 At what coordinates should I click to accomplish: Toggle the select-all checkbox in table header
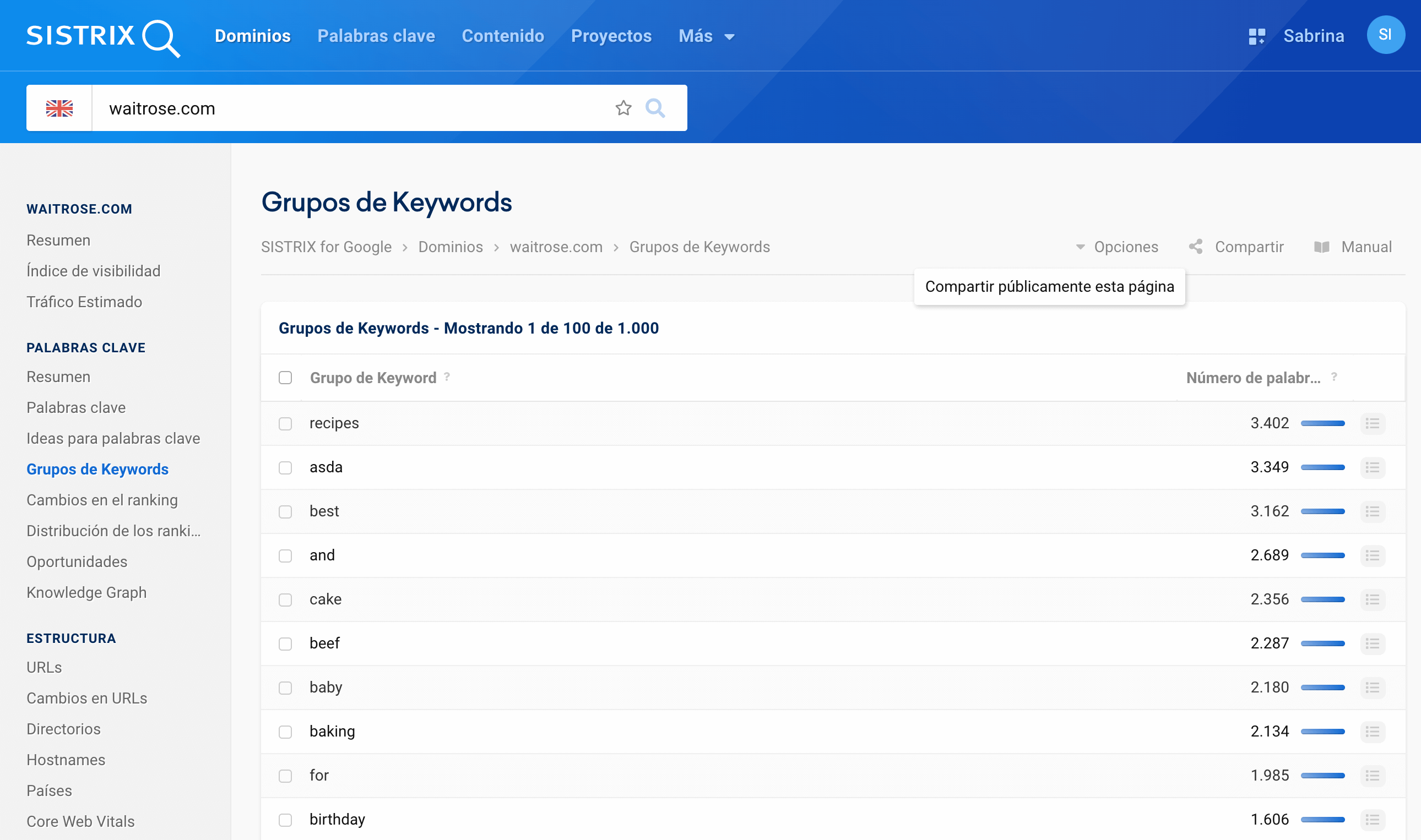pyautogui.click(x=285, y=378)
